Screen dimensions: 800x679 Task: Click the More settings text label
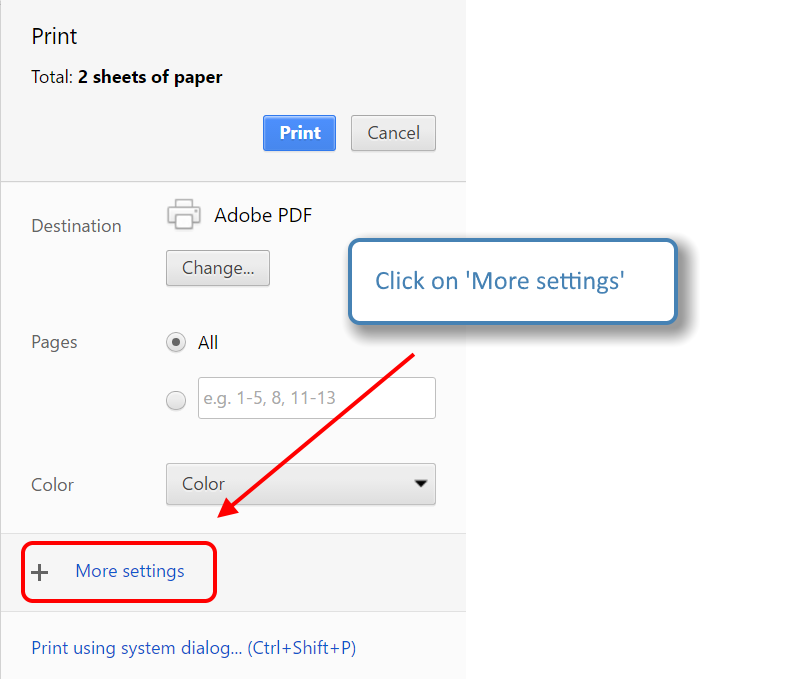point(130,571)
